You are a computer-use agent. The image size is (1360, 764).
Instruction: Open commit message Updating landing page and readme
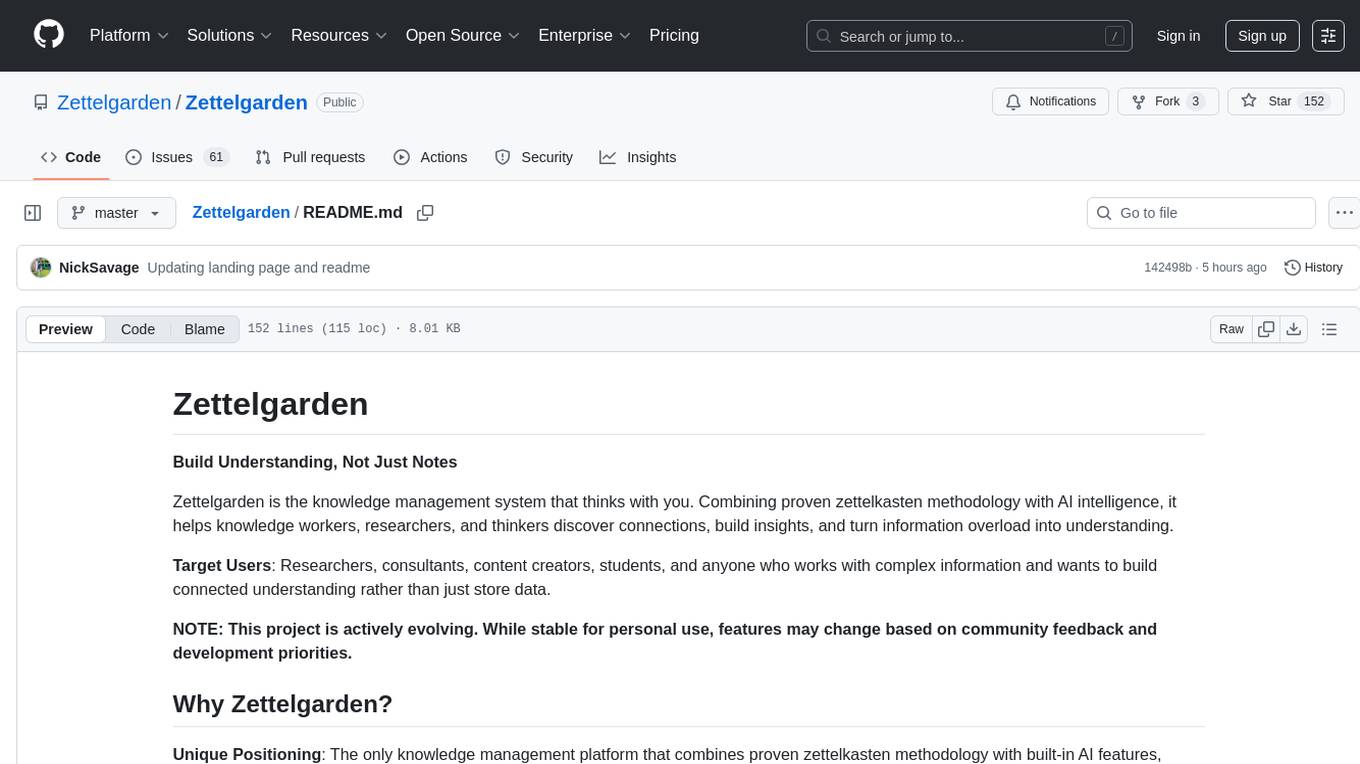point(259,267)
